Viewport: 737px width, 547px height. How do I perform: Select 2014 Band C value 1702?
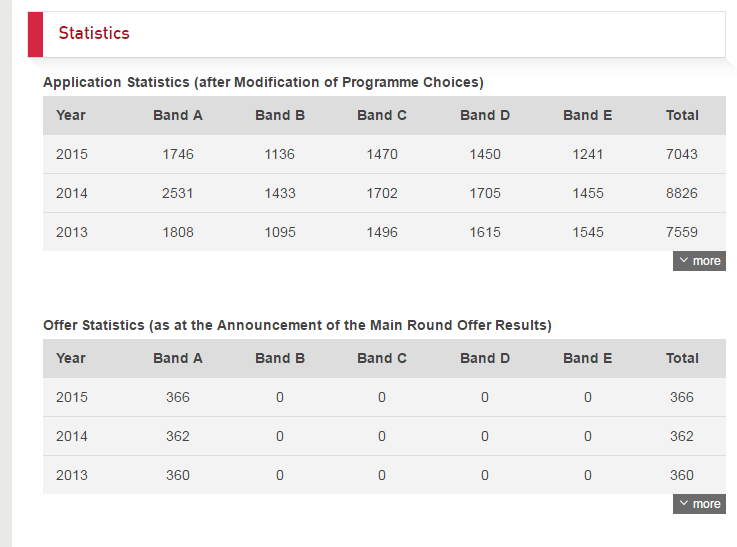382,193
